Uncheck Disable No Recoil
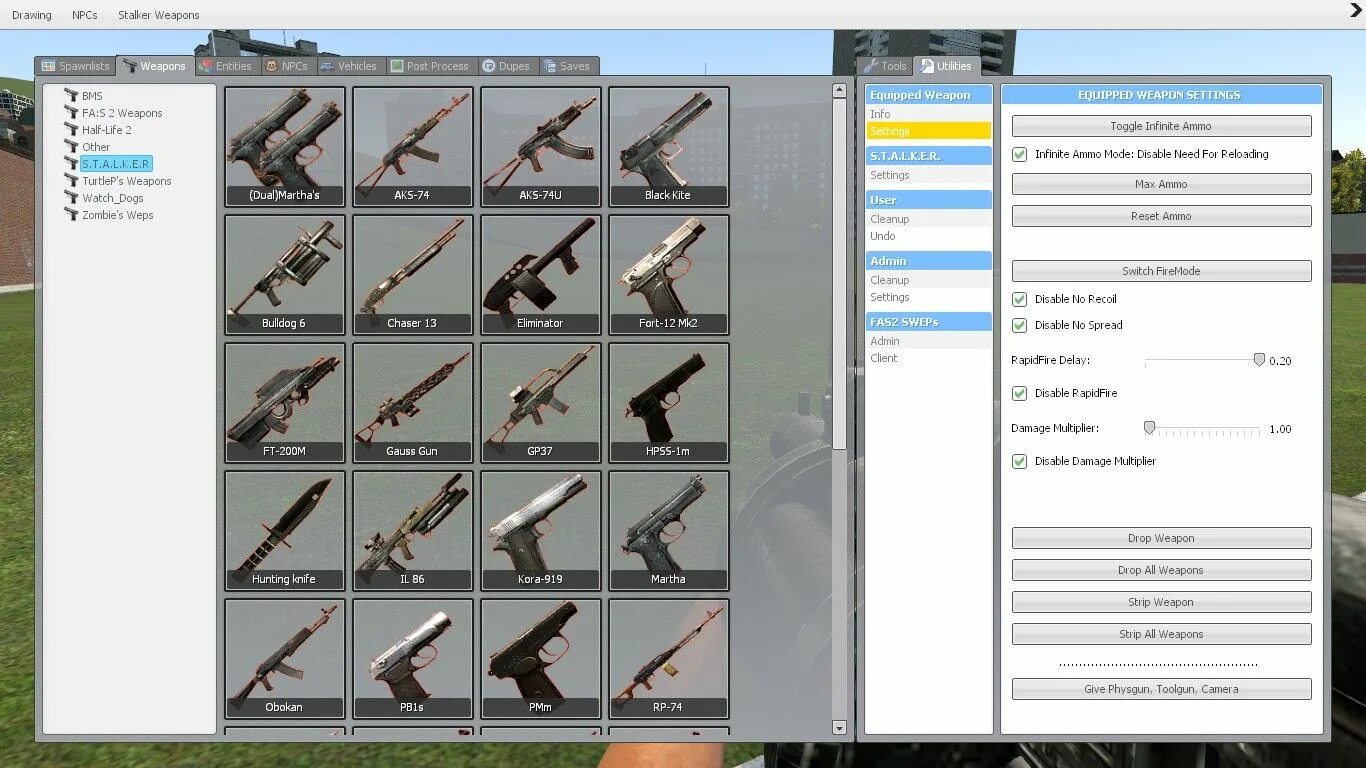 [x=1020, y=299]
